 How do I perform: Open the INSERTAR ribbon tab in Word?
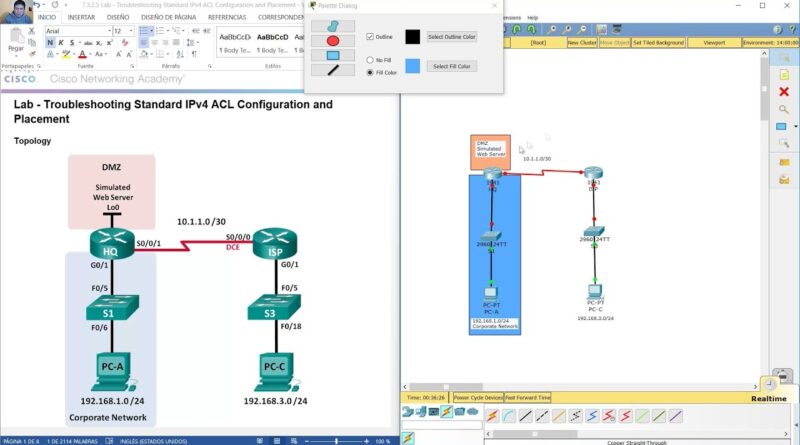click(x=81, y=17)
